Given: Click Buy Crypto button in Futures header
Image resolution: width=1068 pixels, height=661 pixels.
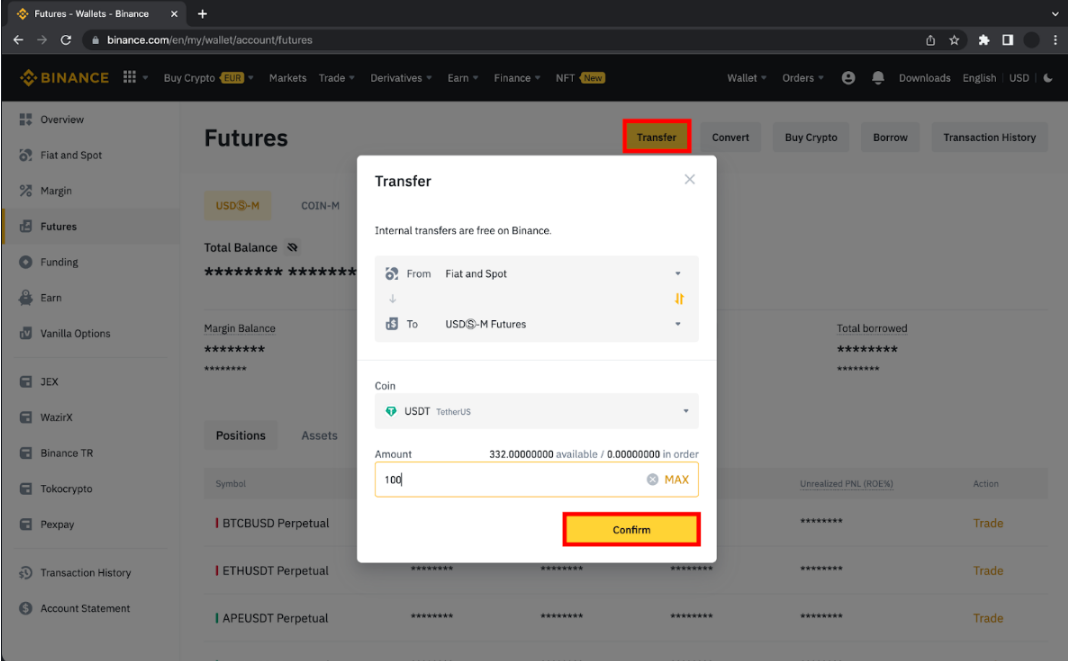Looking at the screenshot, I should [811, 137].
